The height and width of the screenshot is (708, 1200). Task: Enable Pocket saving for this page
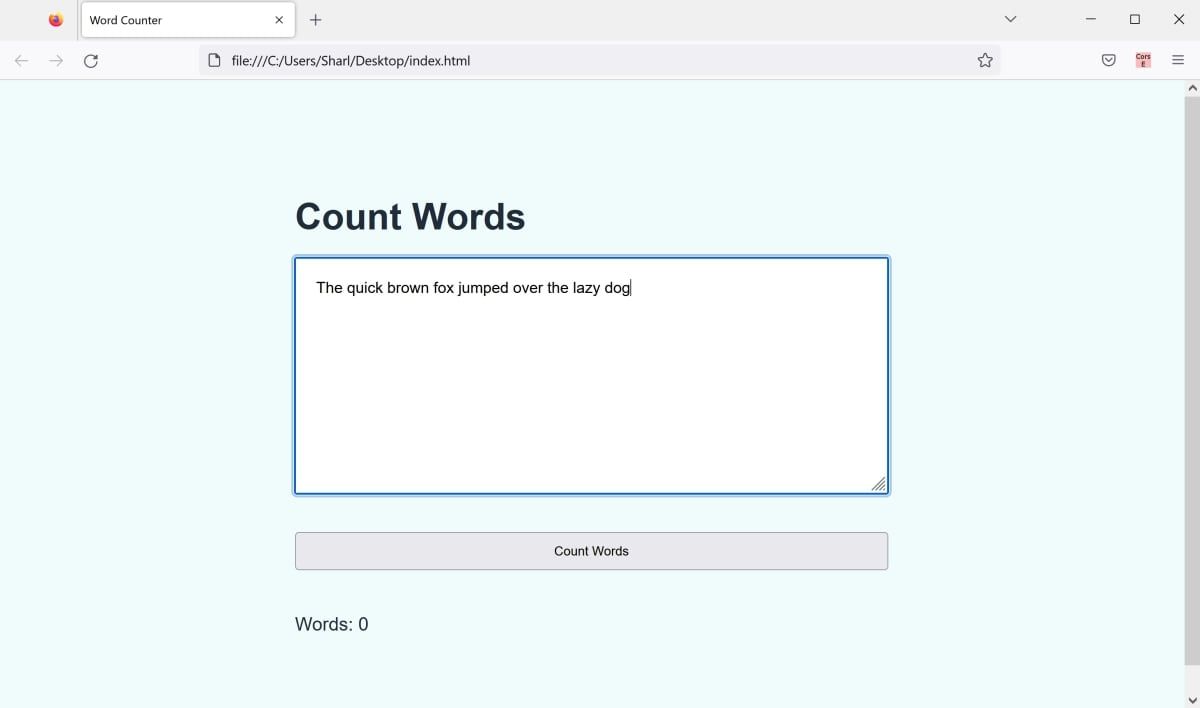coord(1108,60)
